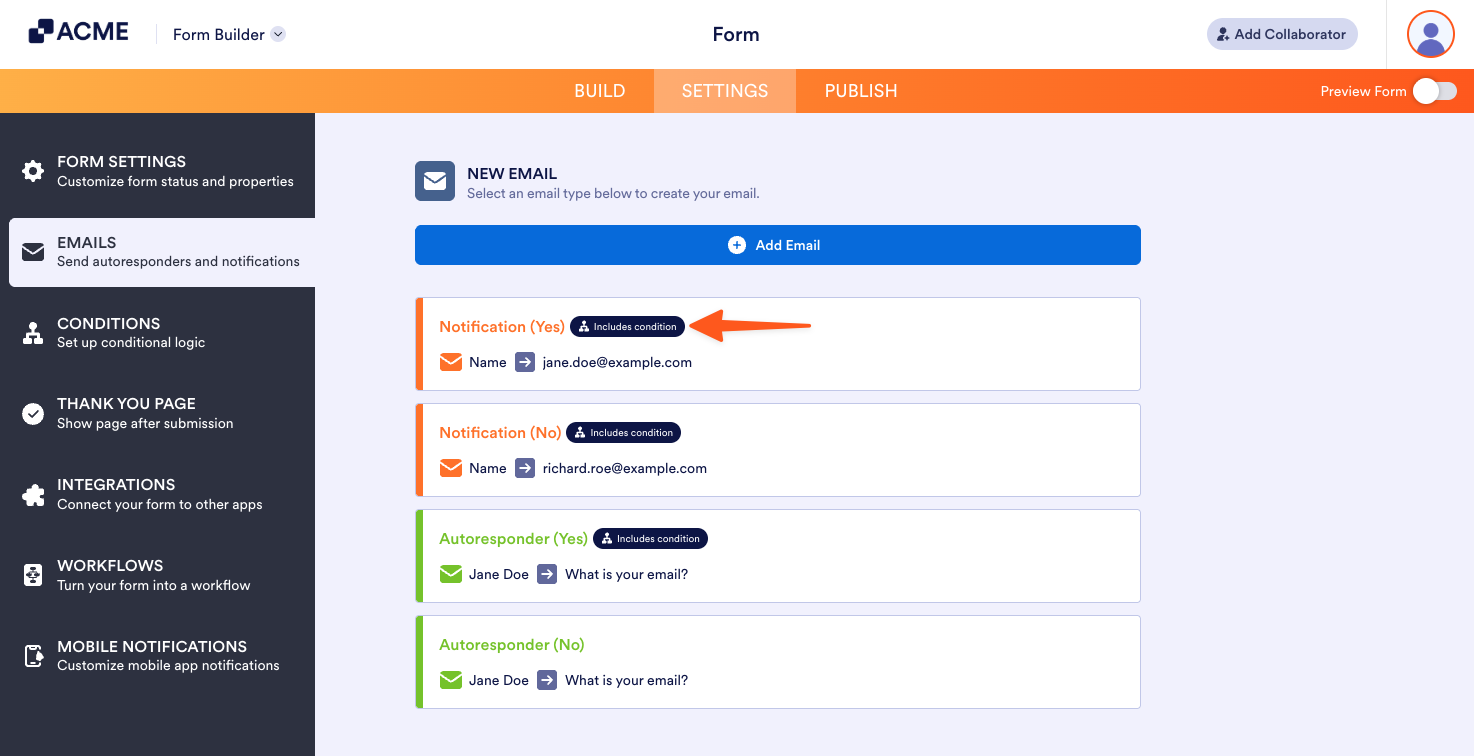
Task: Click the Includes condition badge on Autoresponder (Yes)
Action: point(650,538)
